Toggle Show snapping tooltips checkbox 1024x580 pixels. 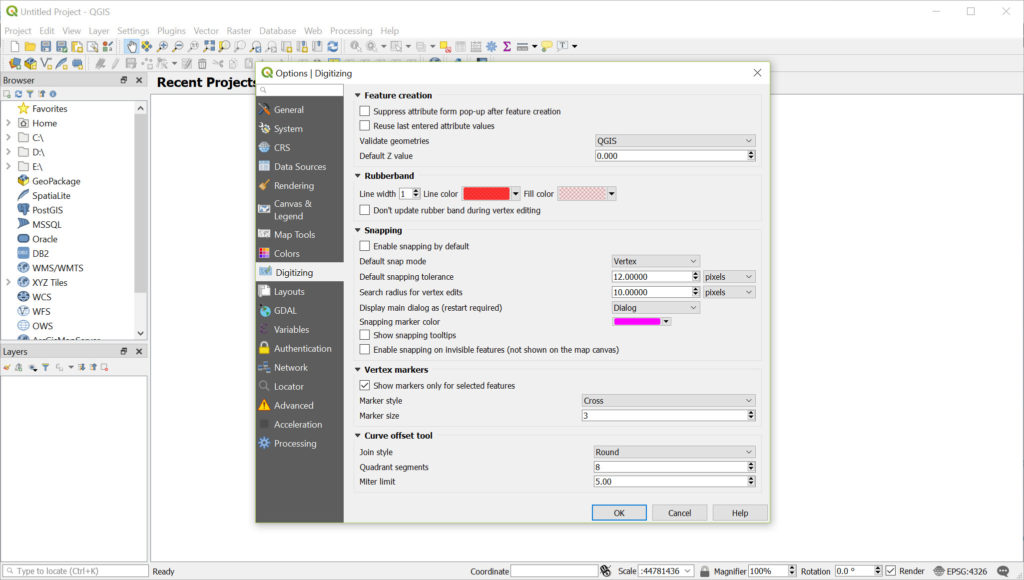[364, 335]
